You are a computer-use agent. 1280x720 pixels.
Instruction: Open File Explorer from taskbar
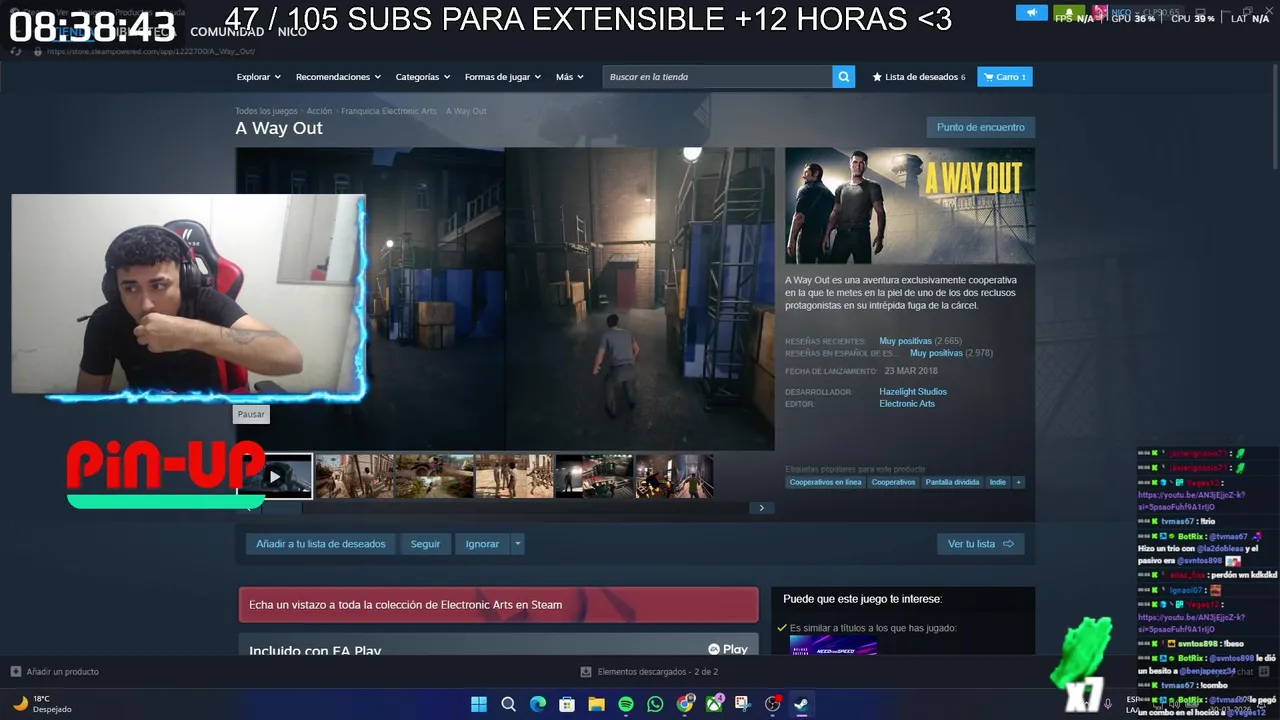point(597,704)
